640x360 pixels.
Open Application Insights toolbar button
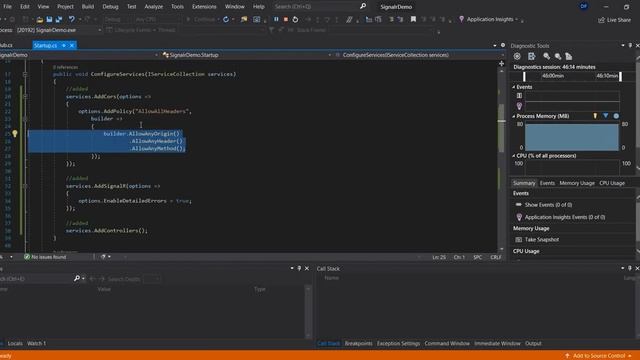pyautogui.click(x=489, y=19)
